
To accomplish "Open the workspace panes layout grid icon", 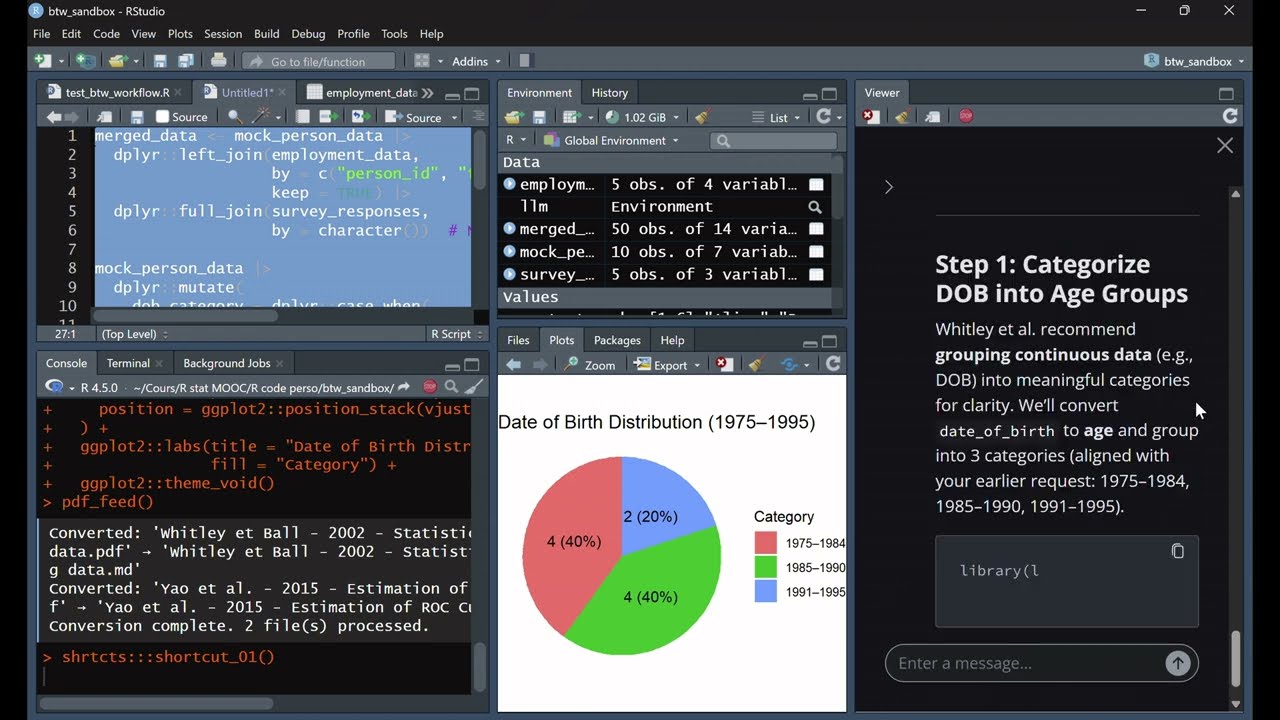I will (422, 61).
